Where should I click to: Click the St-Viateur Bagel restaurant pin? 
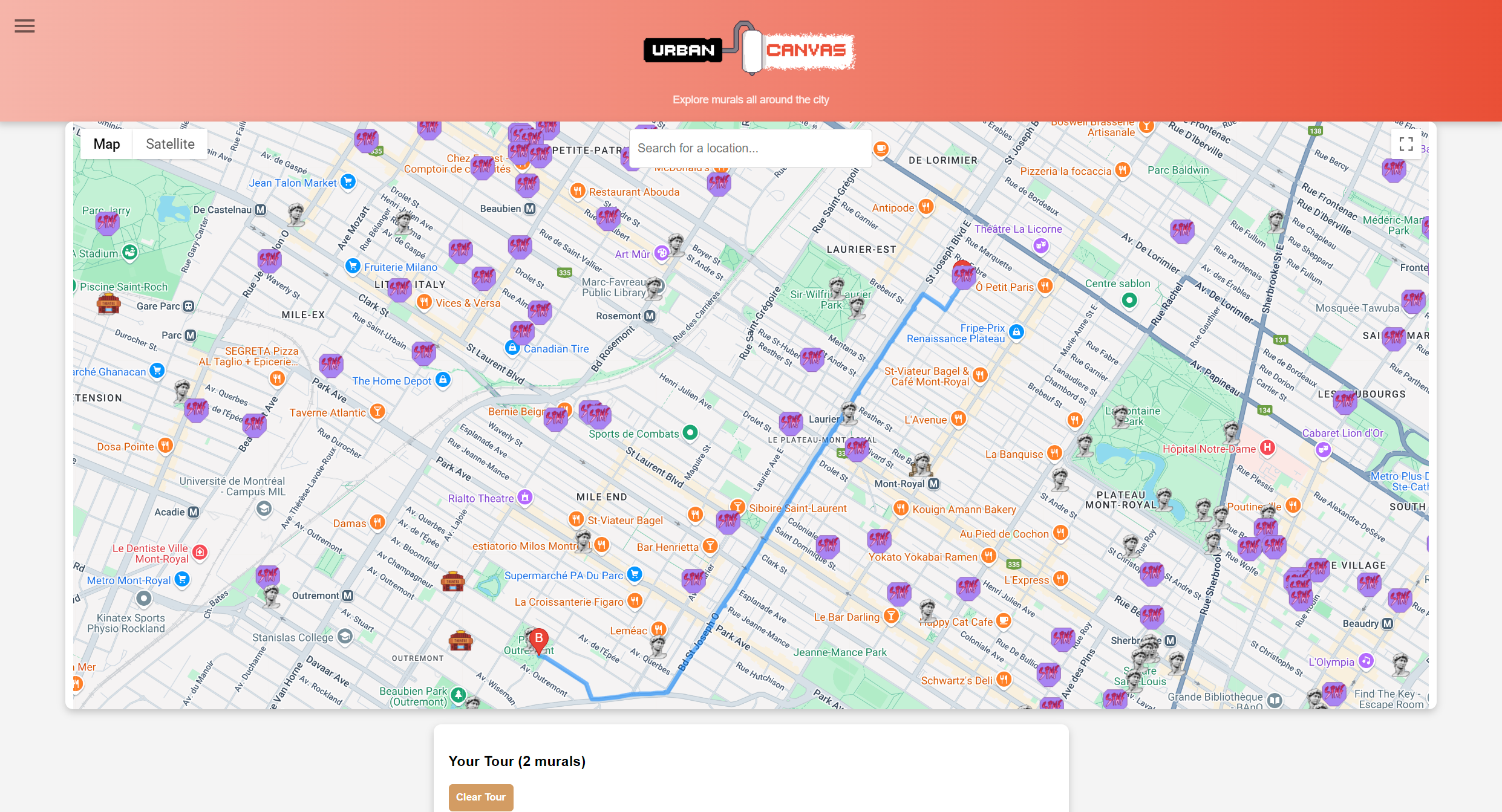(x=576, y=519)
